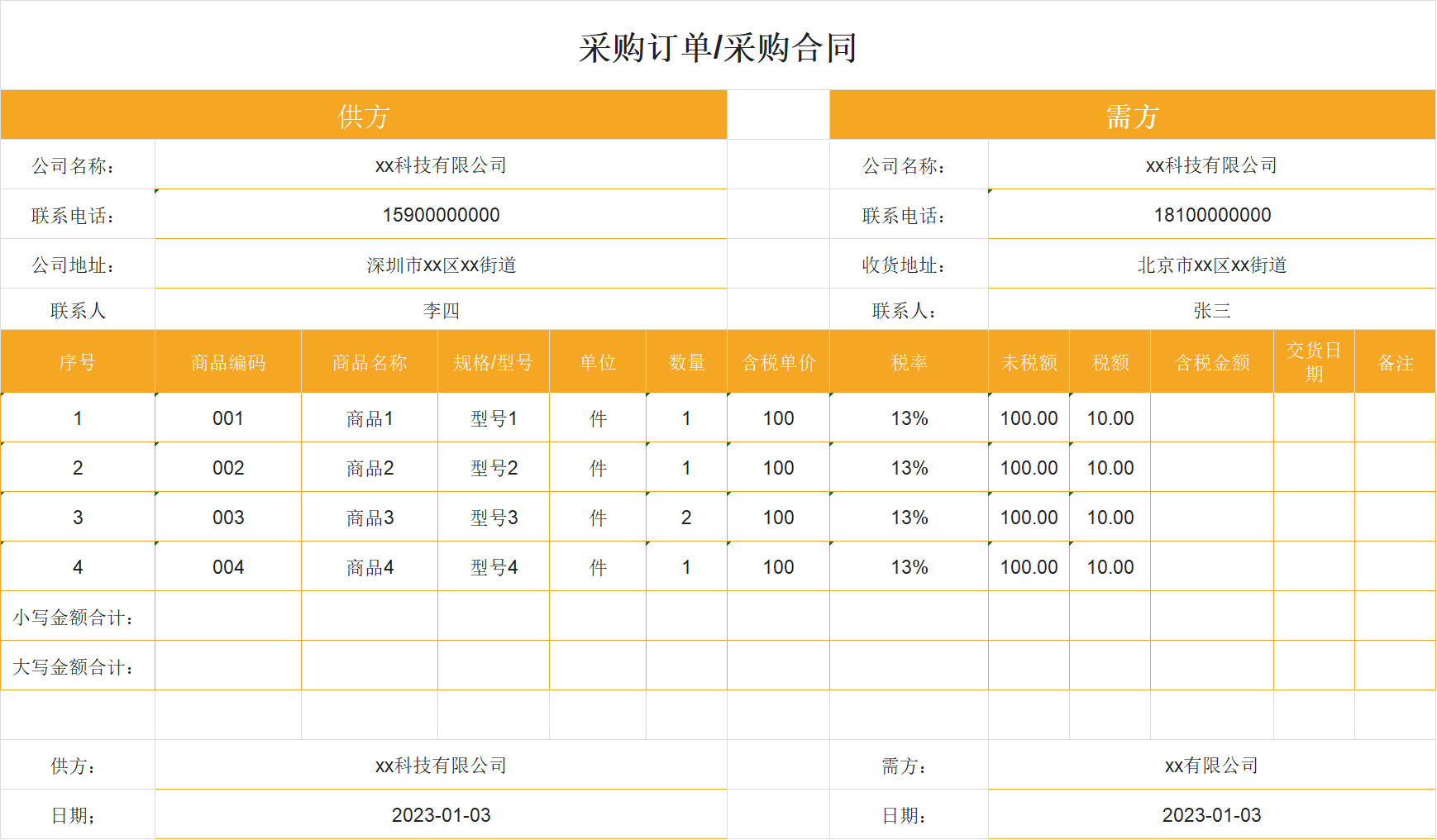The width and height of the screenshot is (1437, 840).
Task: Select the 含税金额 column header
Action: pos(1212,362)
